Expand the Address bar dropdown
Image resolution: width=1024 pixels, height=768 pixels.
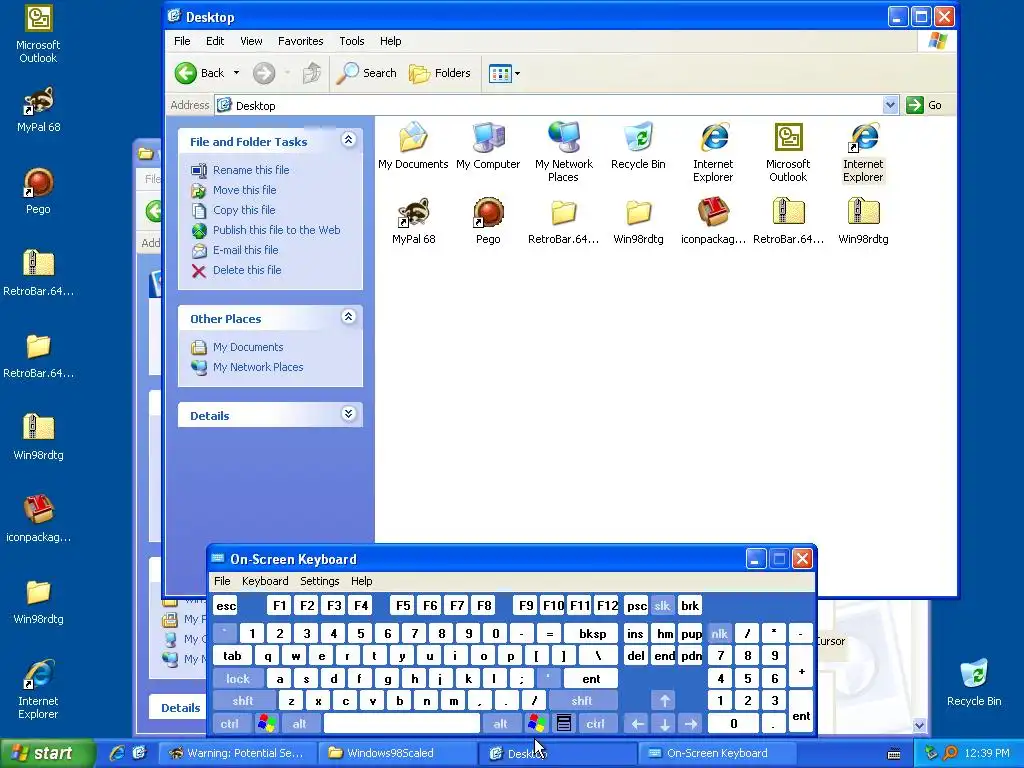[890, 105]
